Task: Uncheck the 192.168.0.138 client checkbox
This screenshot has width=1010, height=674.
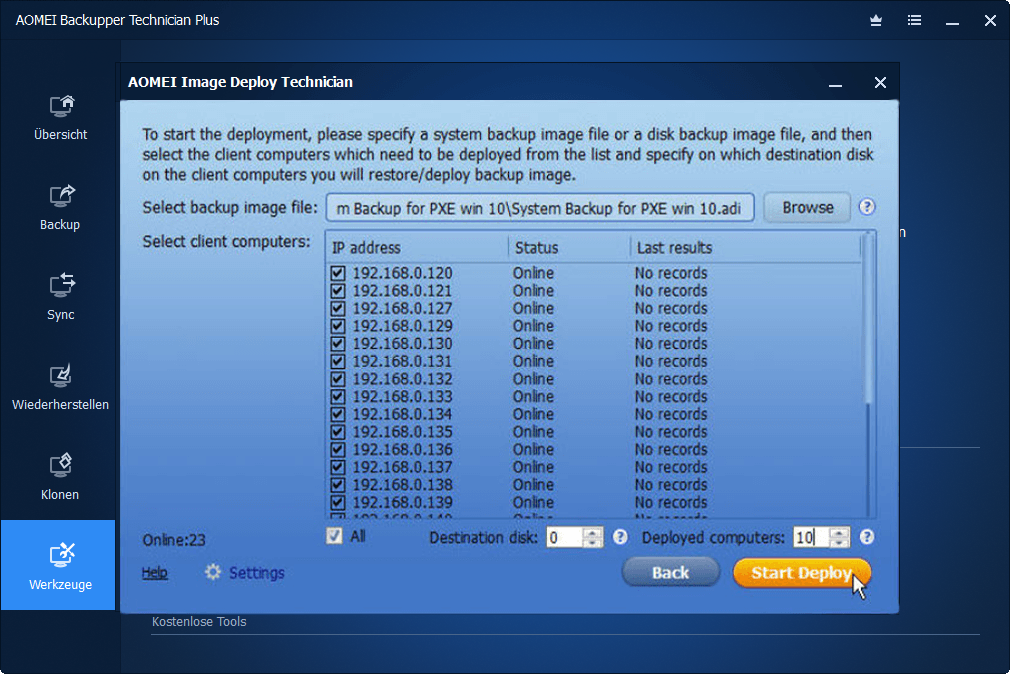Action: 338,485
